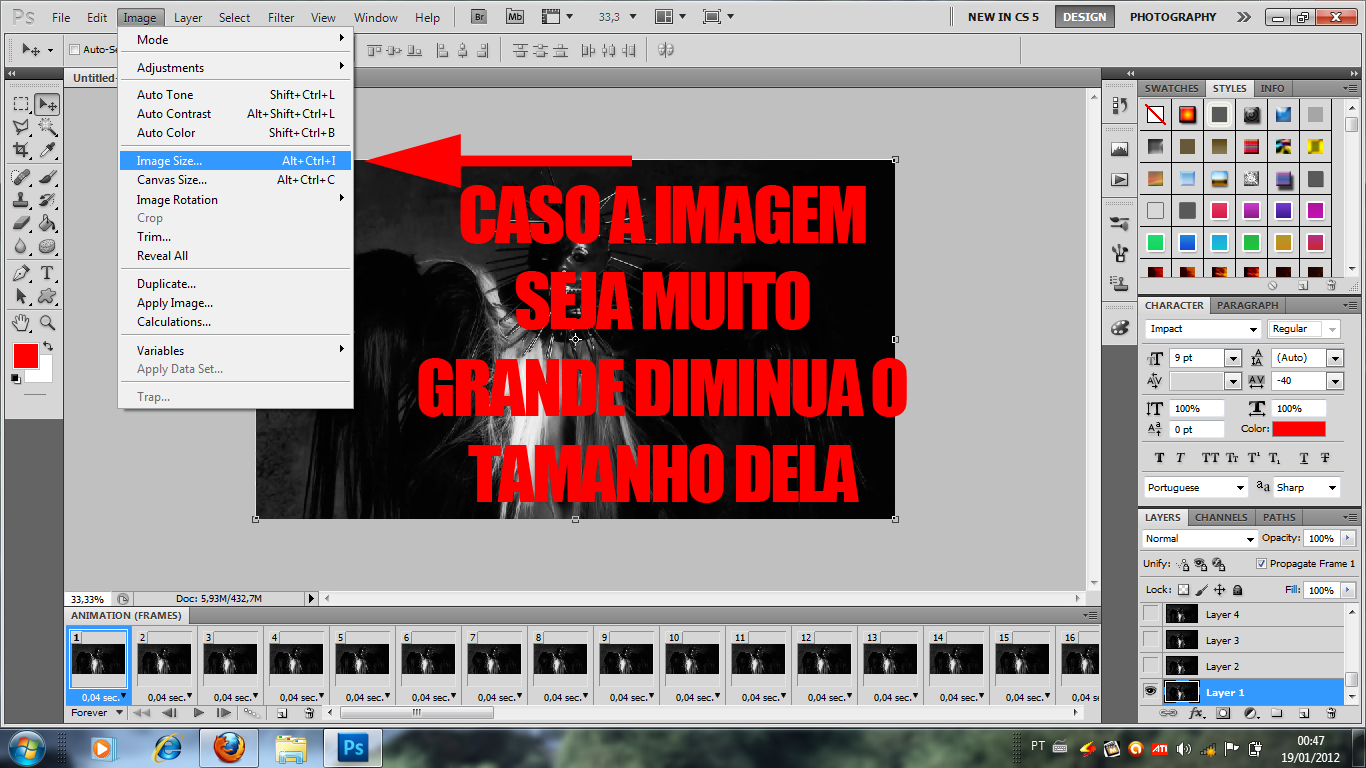Screen dimensions: 1366x768
Task: Select the Path Selection tool
Action: [x=21, y=296]
